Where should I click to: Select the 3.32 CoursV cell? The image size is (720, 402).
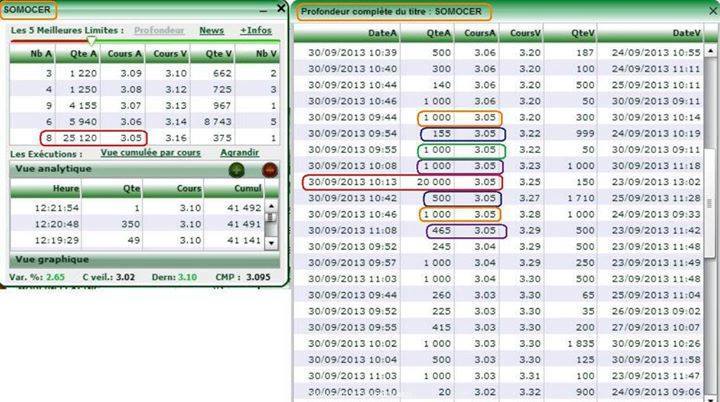click(x=530, y=392)
